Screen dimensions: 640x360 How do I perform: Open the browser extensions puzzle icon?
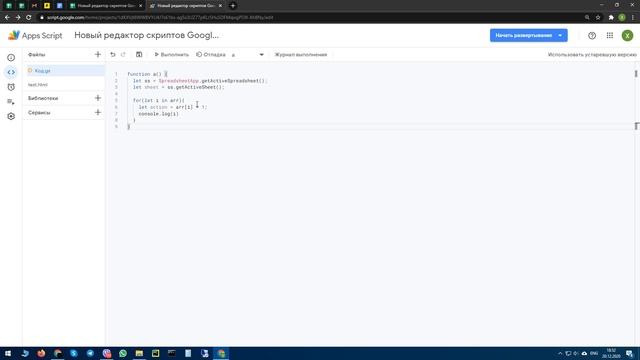pos(611,18)
